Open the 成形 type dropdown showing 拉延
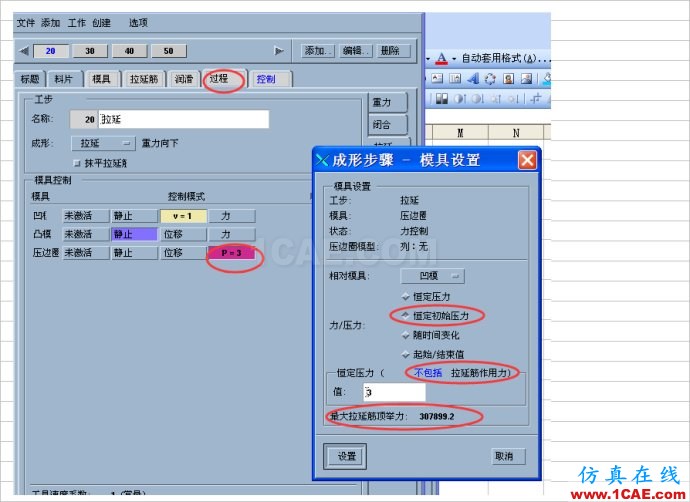The height and width of the screenshot is (502, 690). click(103, 143)
